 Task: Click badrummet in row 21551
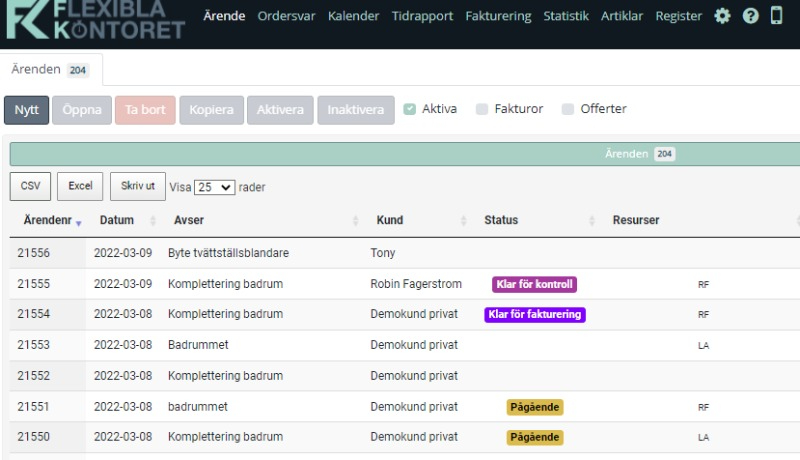198,407
